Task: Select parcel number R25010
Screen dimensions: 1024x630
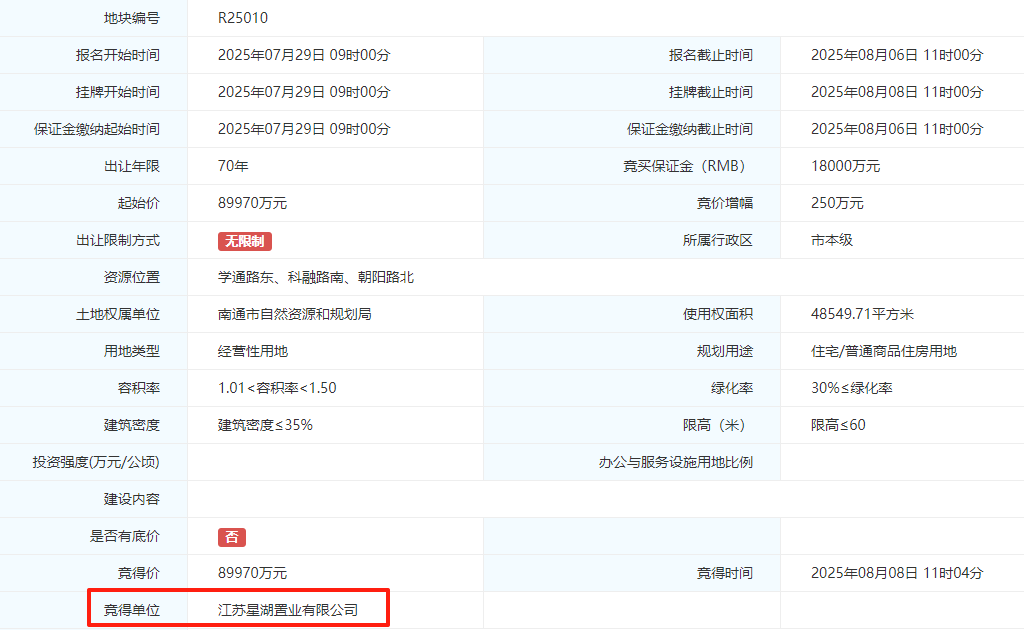Action: point(243,18)
